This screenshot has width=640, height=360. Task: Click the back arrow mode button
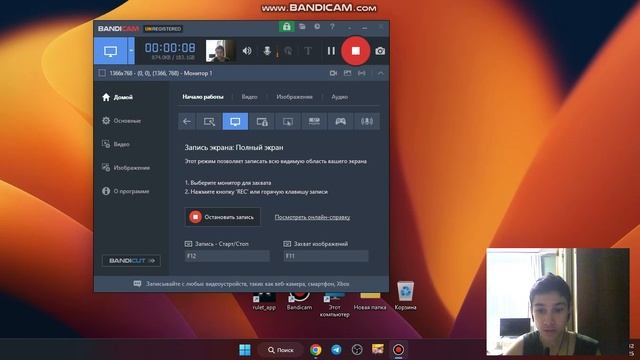tap(187, 121)
